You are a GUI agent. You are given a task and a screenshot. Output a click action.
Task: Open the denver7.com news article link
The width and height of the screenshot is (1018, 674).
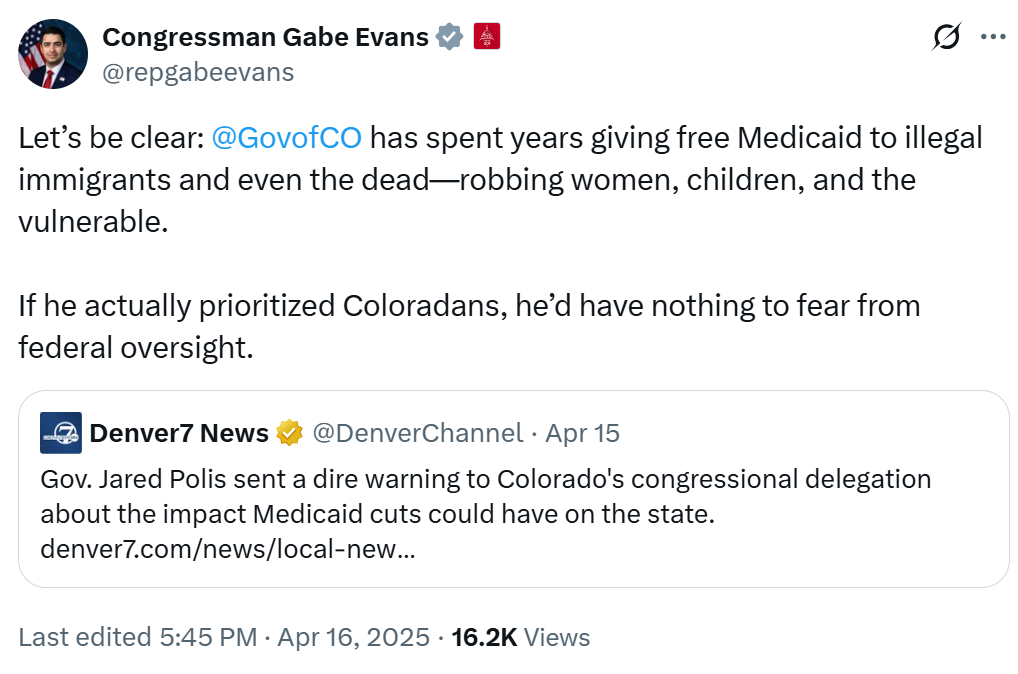[x=228, y=549]
